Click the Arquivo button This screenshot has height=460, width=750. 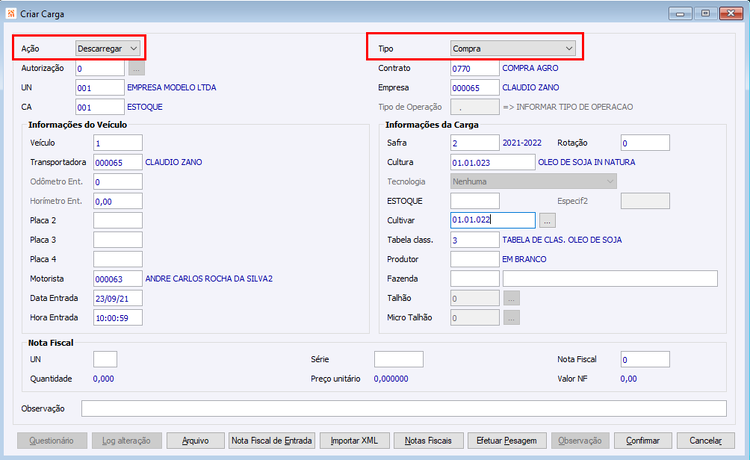pos(195,440)
